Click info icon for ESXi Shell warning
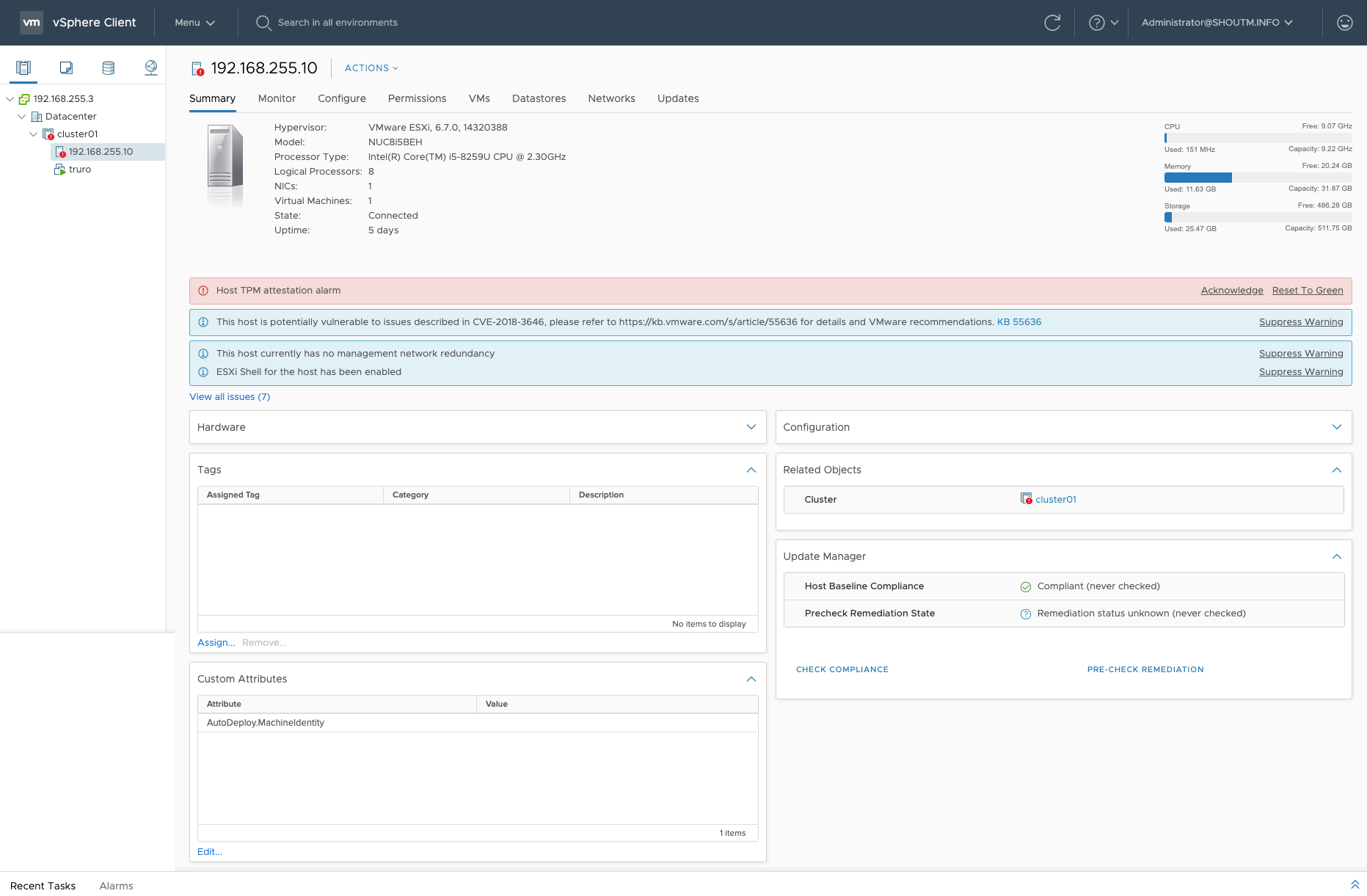 203,372
